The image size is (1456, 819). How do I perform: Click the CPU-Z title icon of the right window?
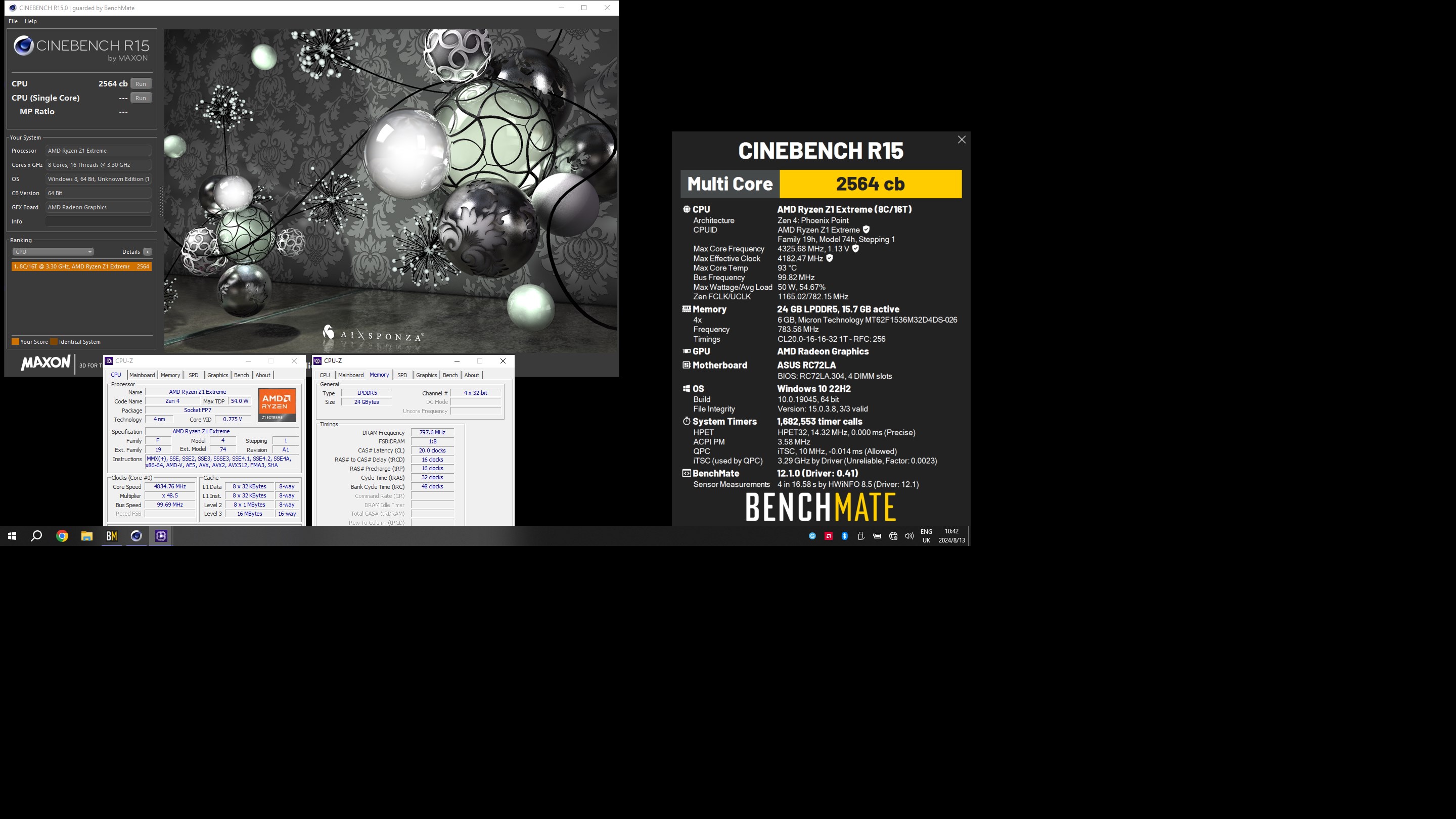tap(317, 360)
